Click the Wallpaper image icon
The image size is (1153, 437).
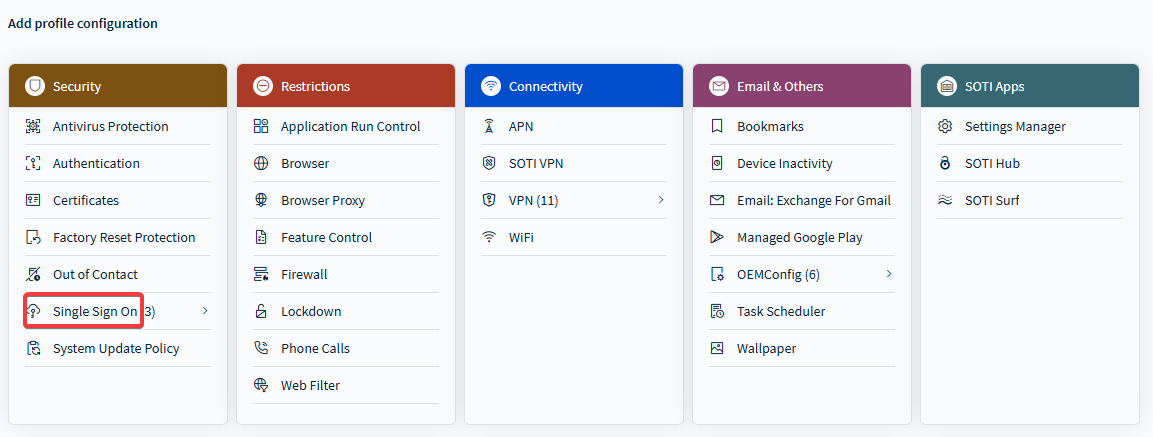[717, 349]
